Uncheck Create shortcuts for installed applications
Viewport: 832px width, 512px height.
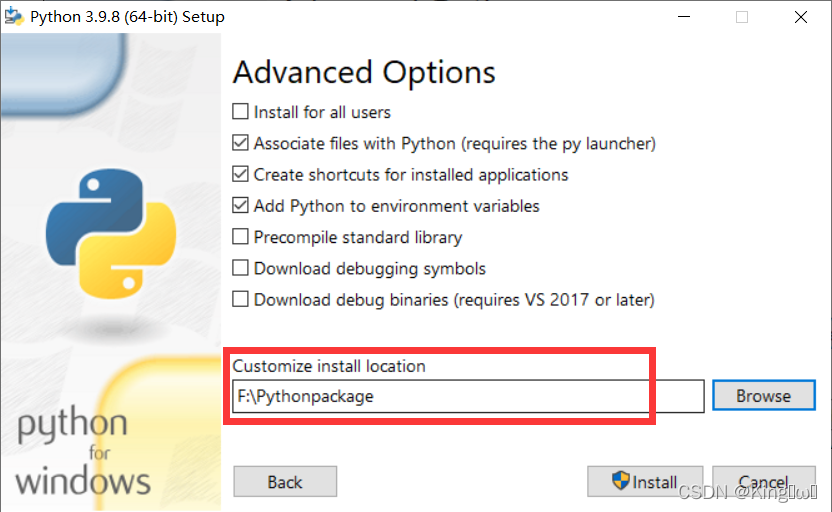coord(240,174)
